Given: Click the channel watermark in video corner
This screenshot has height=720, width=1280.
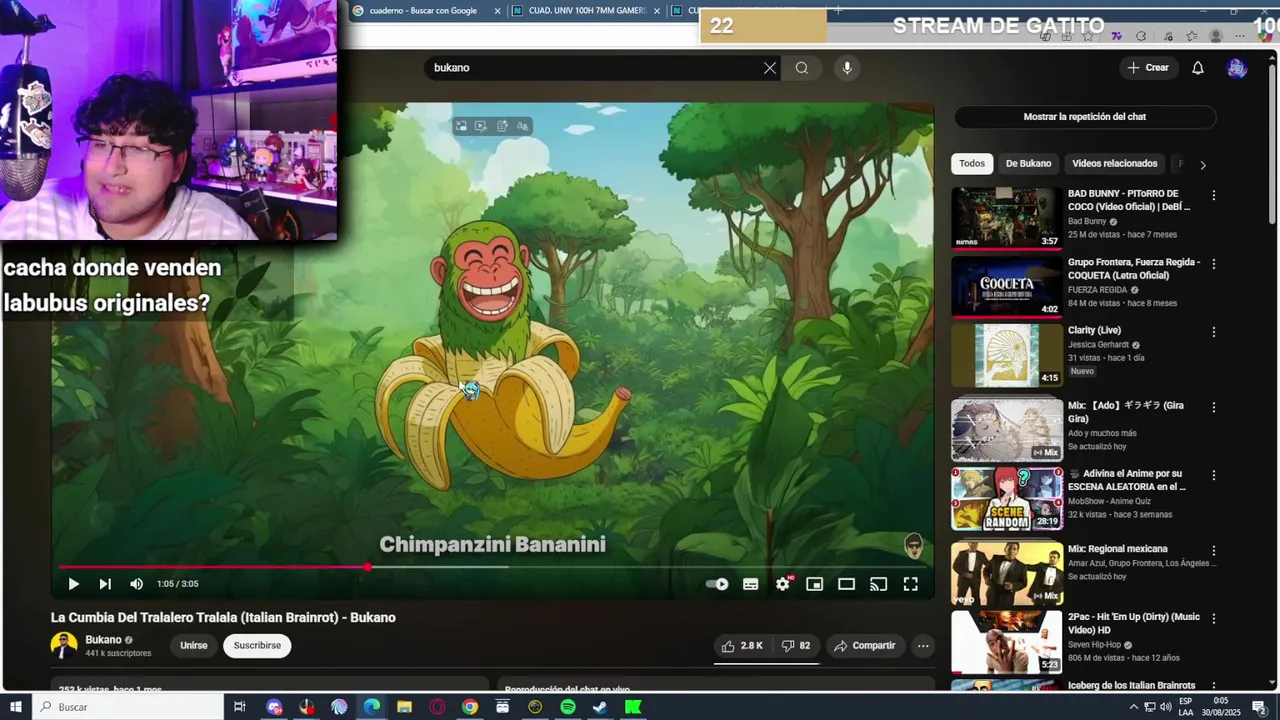Looking at the screenshot, I should (913, 545).
